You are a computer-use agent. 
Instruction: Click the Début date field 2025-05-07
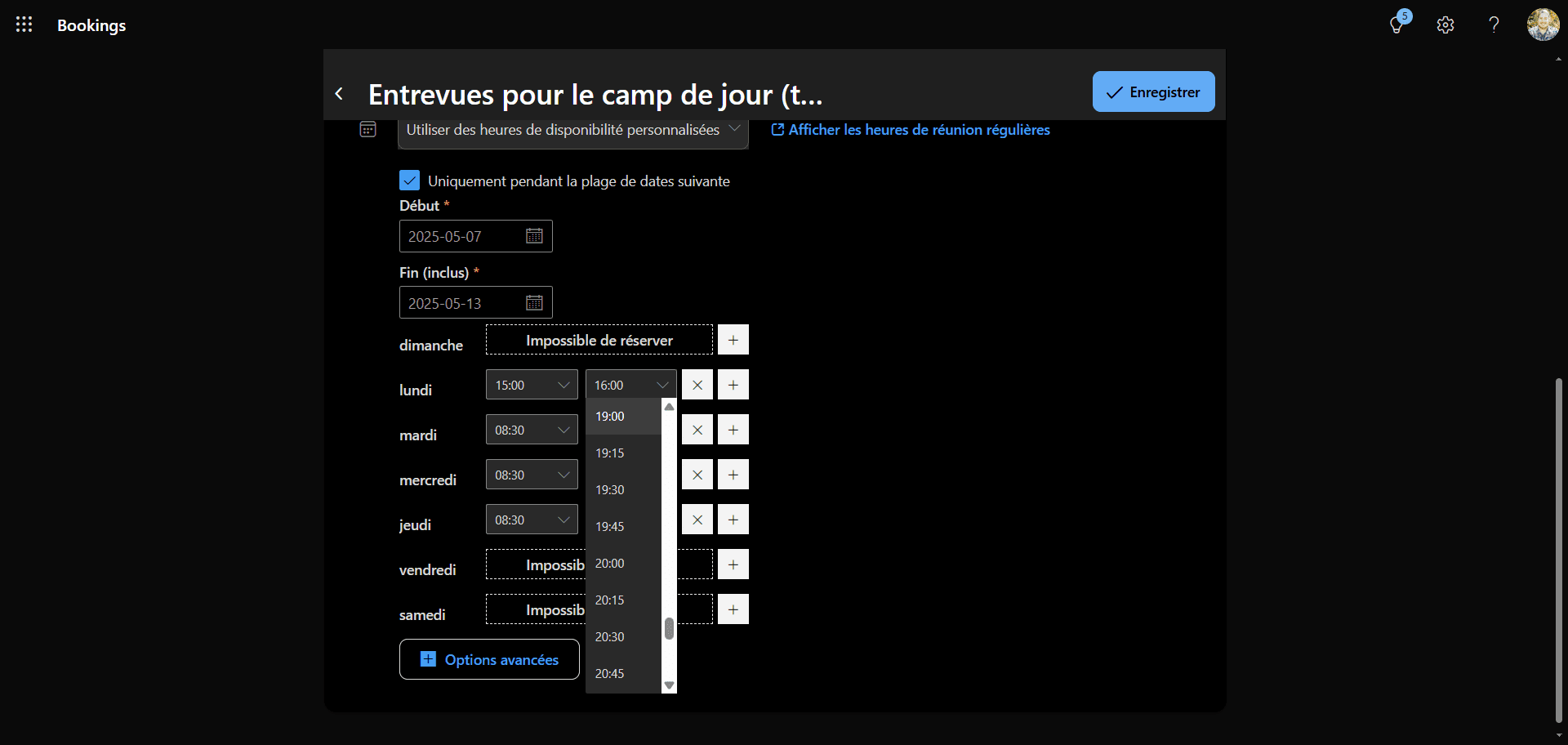point(476,236)
